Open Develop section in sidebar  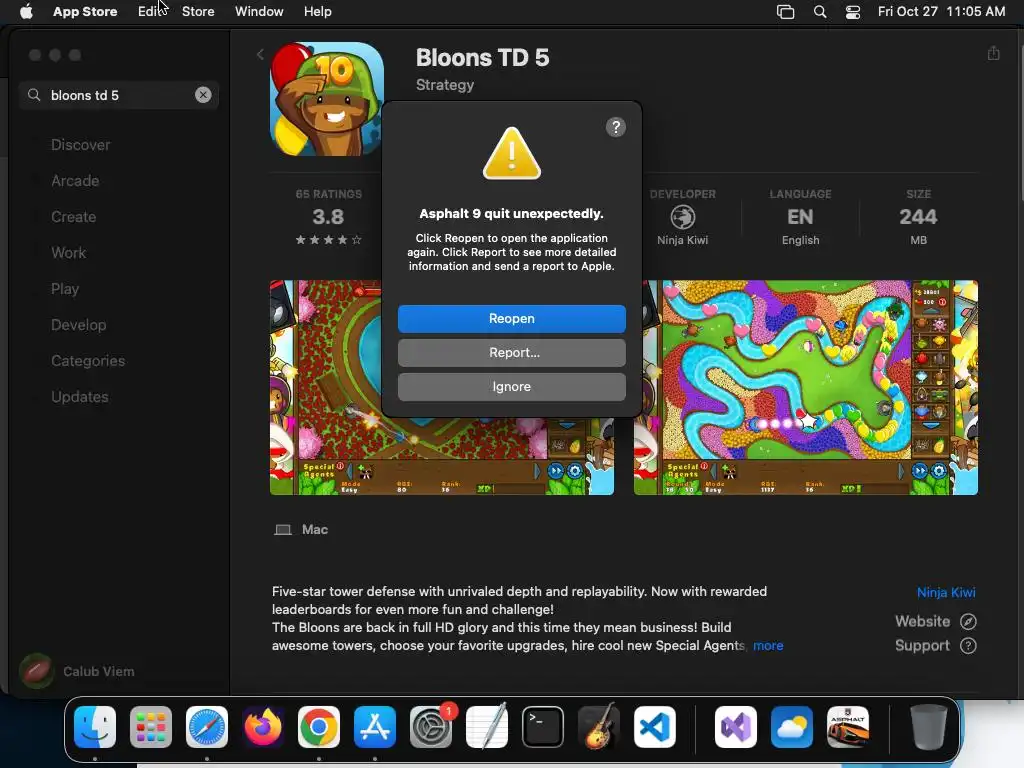[x=78, y=325]
